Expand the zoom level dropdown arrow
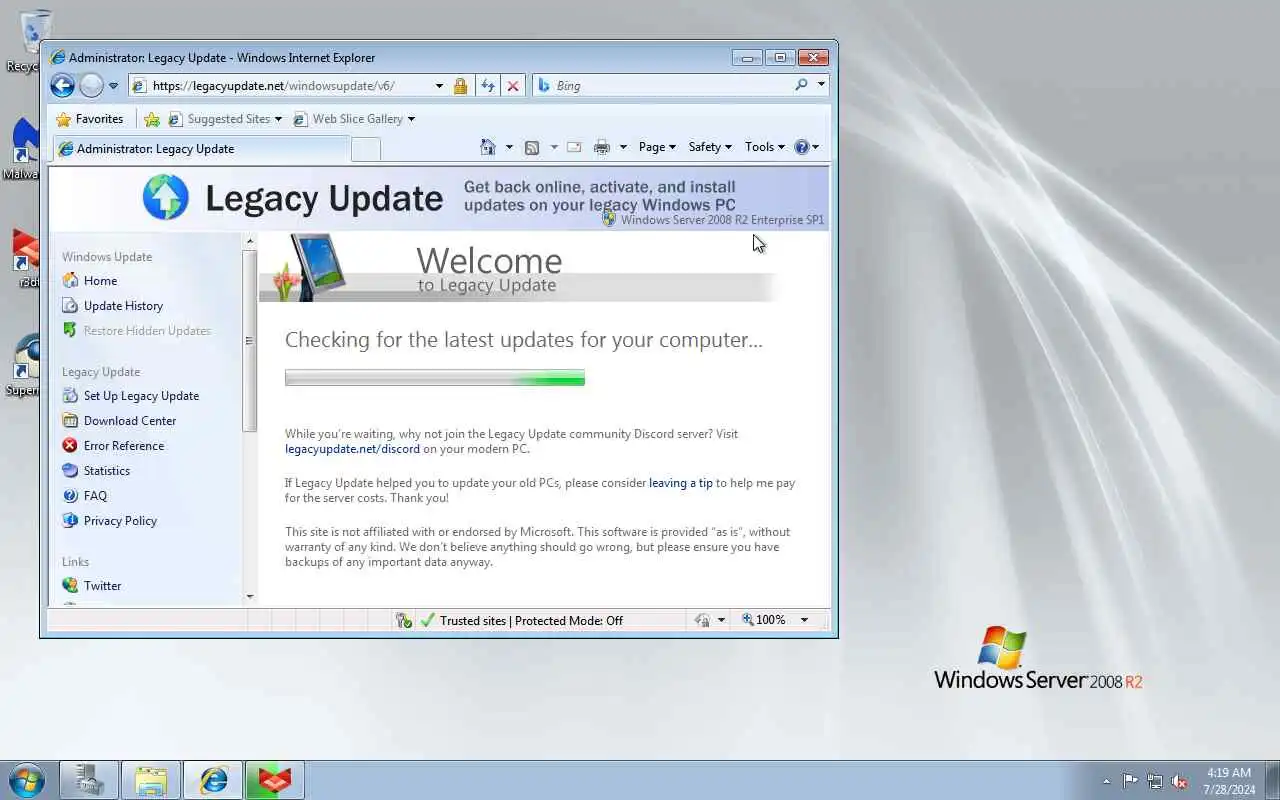Image resolution: width=1280 pixels, height=800 pixels. tap(804, 620)
